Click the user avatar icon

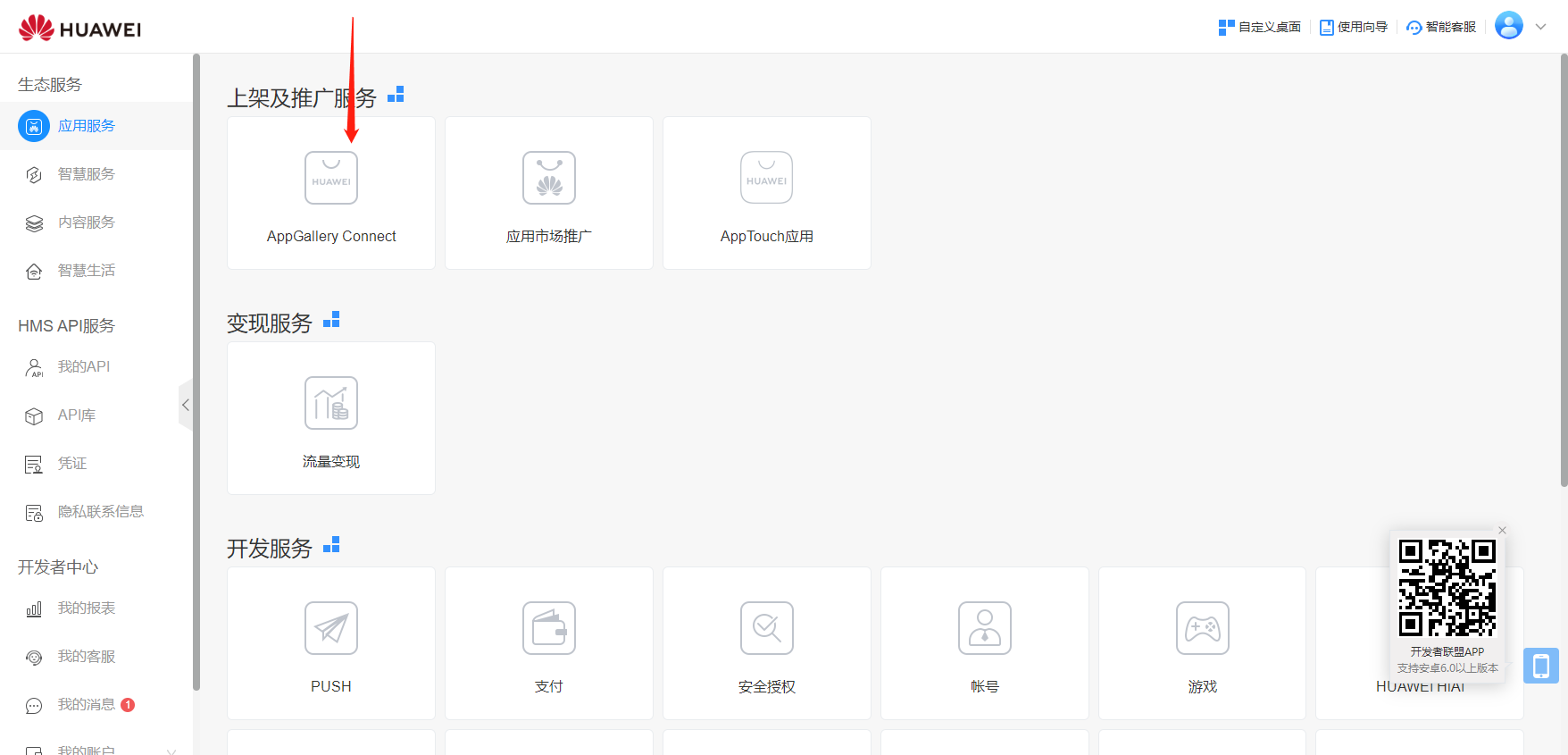(1509, 26)
